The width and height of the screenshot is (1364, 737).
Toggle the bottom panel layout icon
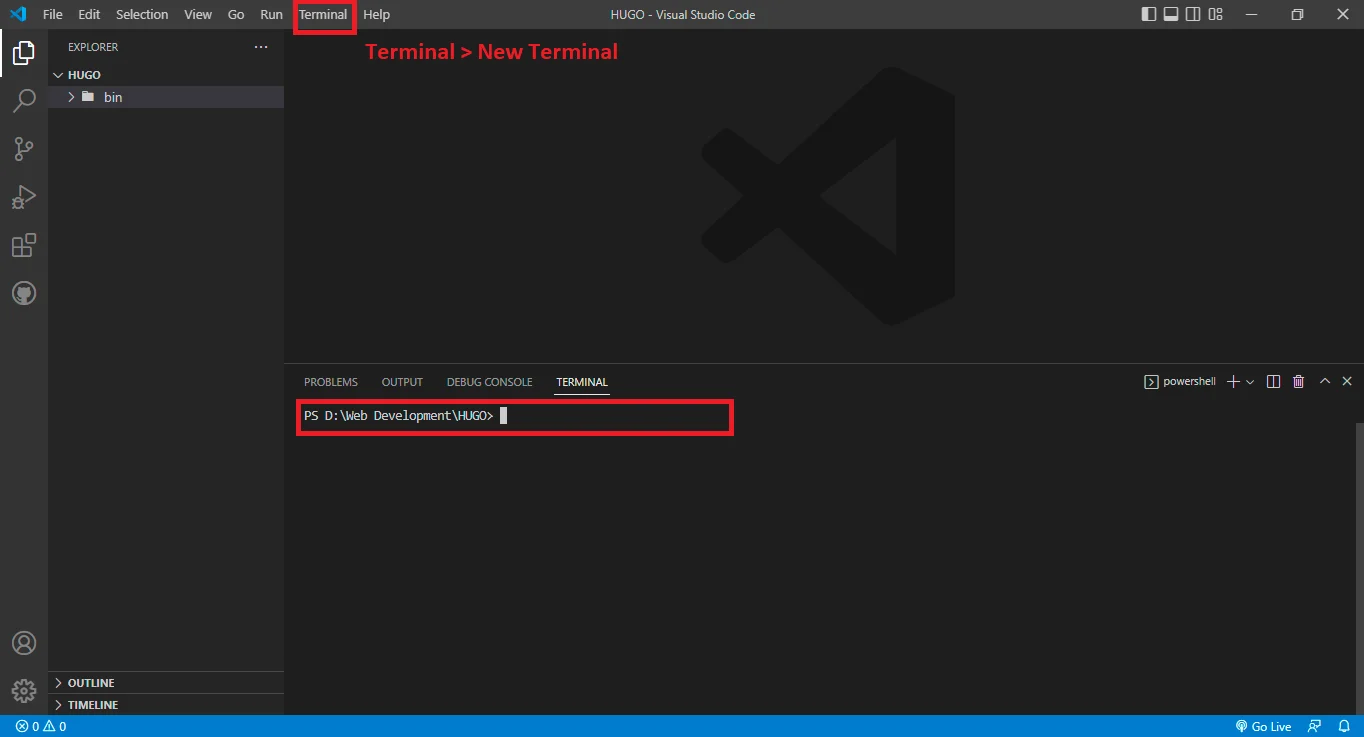tap(1172, 14)
